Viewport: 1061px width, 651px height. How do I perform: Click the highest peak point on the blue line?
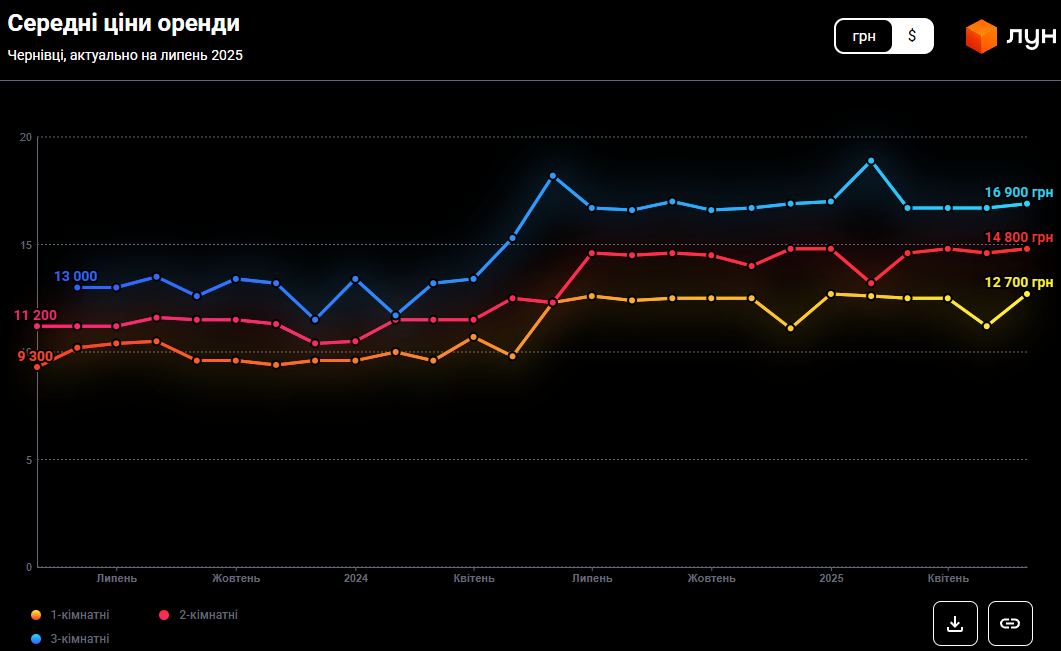pos(871,161)
